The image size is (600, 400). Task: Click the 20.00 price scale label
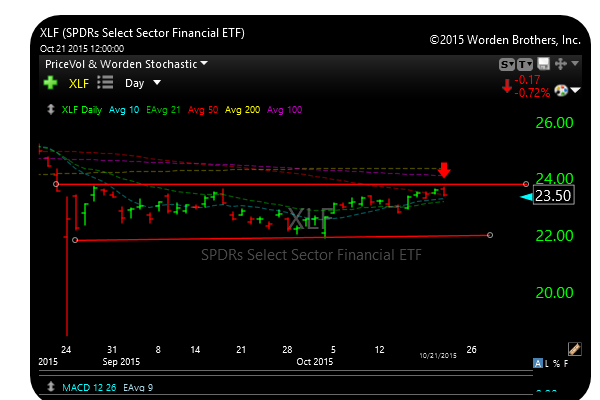coord(554,293)
